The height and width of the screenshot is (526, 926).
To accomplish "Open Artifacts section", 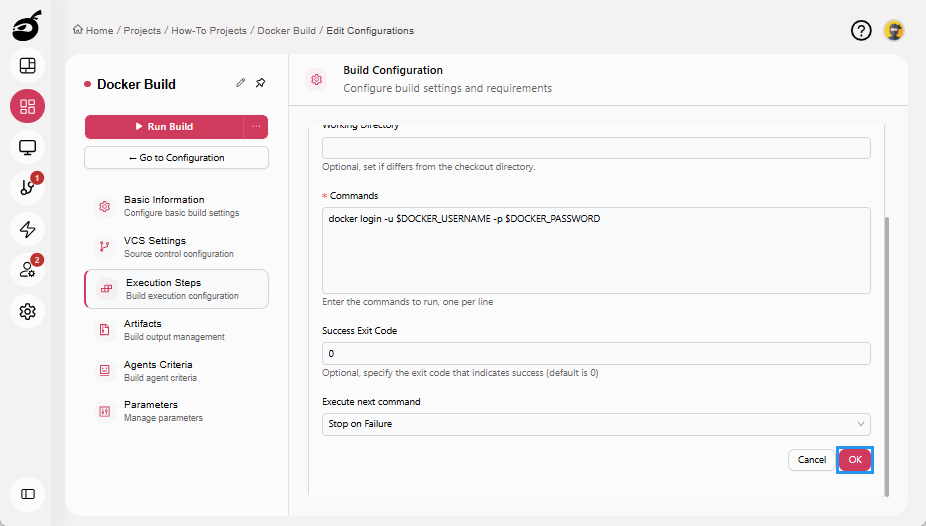I will 177,329.
